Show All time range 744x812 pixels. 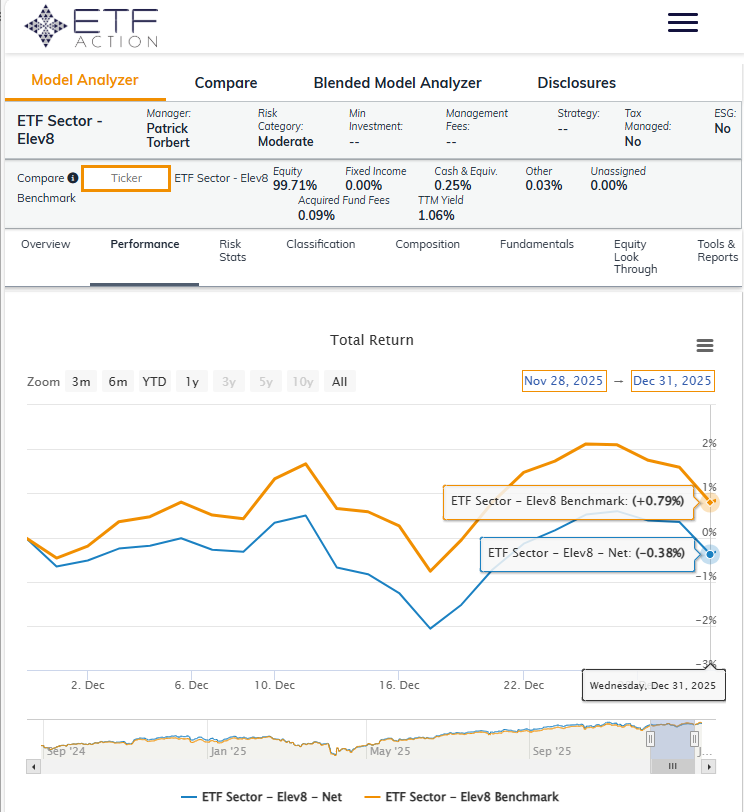tap(339, 381)
